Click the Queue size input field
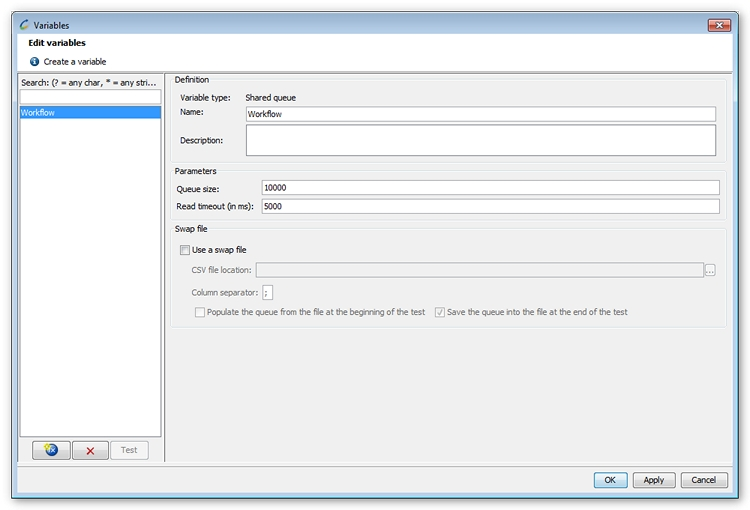This screenshot has width=750, height=510. 490,188
